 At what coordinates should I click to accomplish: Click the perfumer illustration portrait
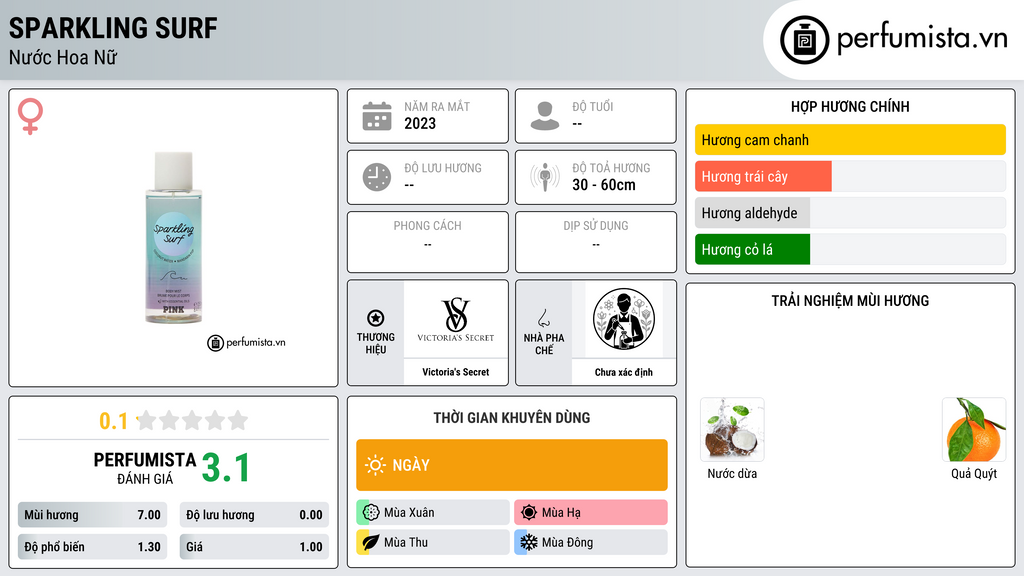(x=624, y=319)
